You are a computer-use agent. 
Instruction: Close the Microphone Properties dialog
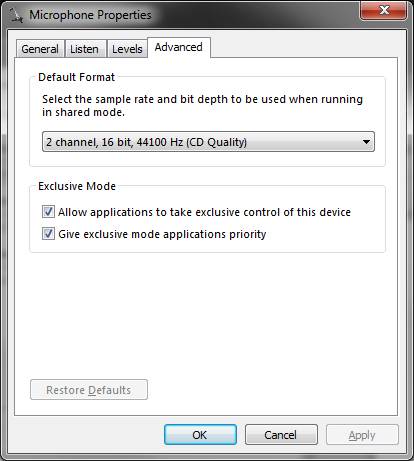(x=384, y=10)
